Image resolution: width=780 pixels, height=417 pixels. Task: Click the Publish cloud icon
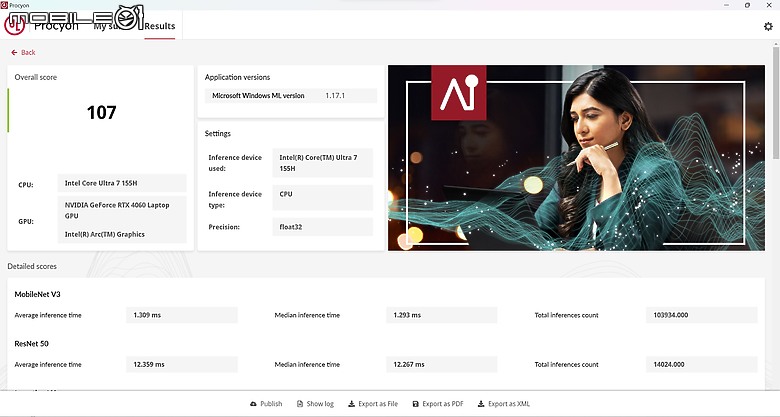coord(253,404)
